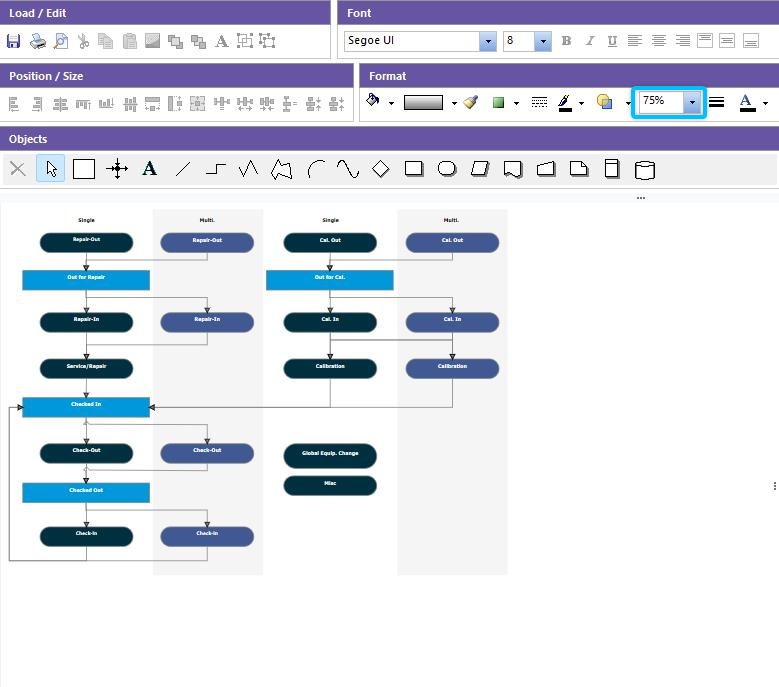Pick the Diamond shape tool
The height and width of the screenshot is (687, 779).
coord(381,169)
